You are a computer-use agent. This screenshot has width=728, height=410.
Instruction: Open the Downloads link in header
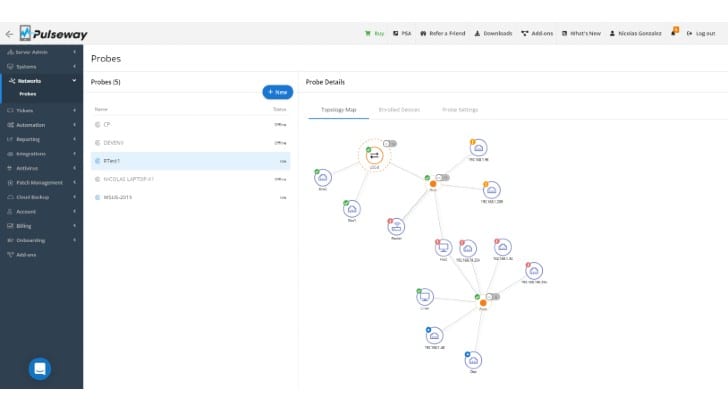(x=493, y=33)
